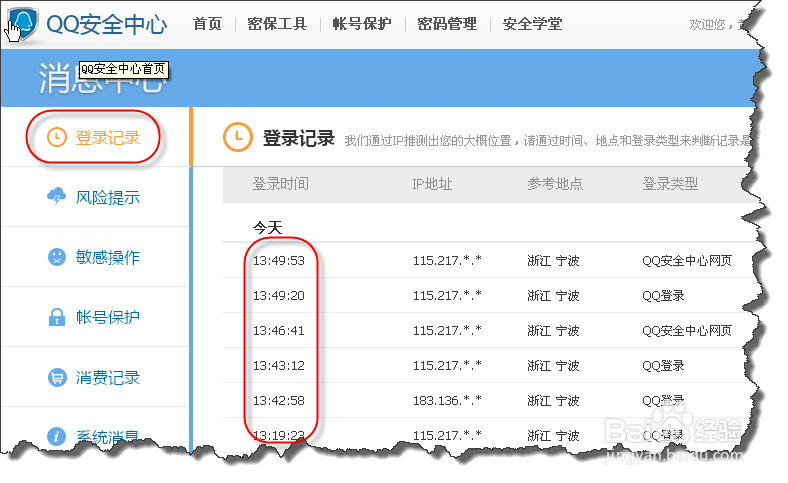Click the QQ安全中心 title text link
Image resolution: width=788 pixels, height=483 pixels.
coord(107,24)
